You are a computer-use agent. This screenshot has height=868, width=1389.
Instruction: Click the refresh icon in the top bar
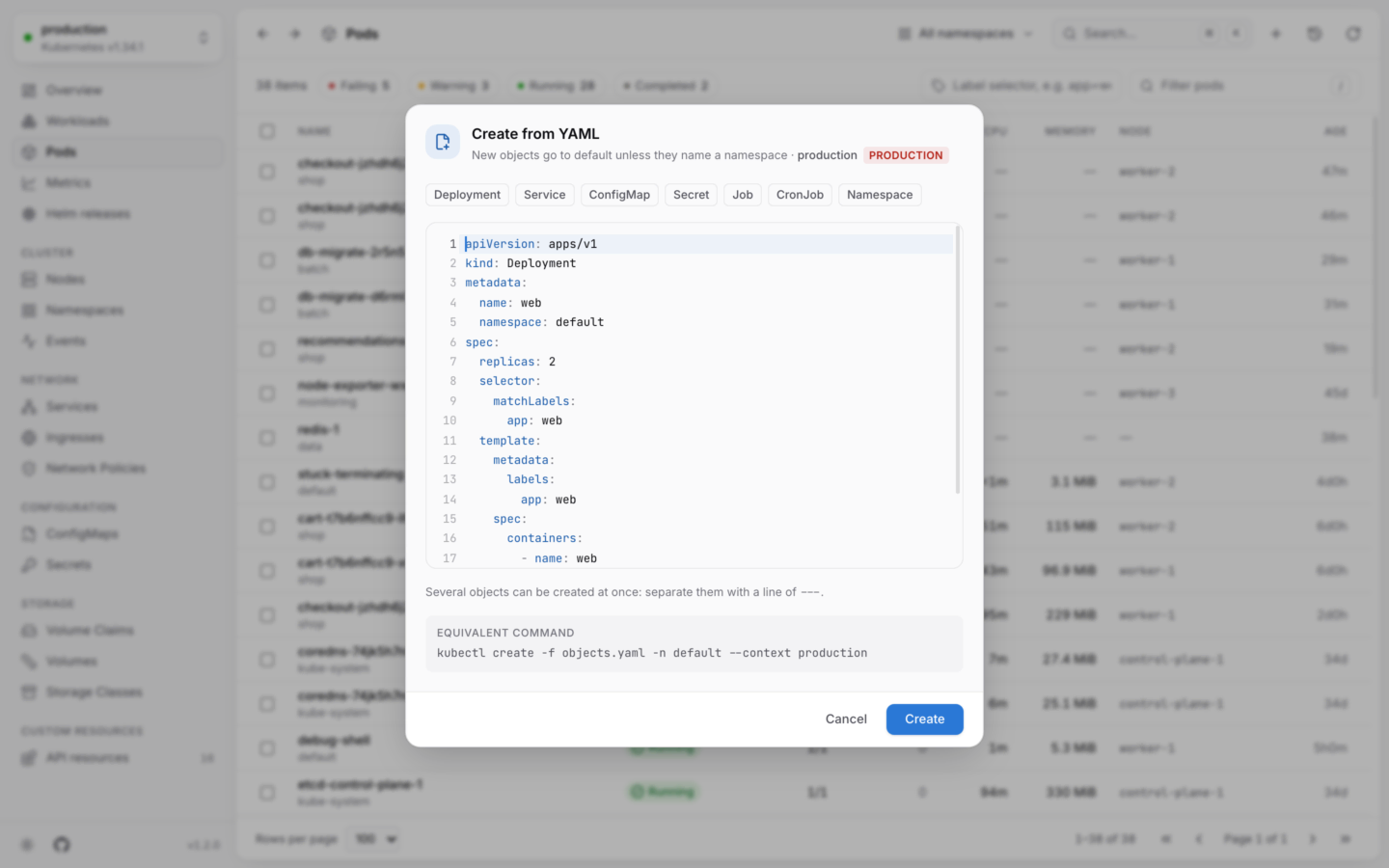point(1353,34)
